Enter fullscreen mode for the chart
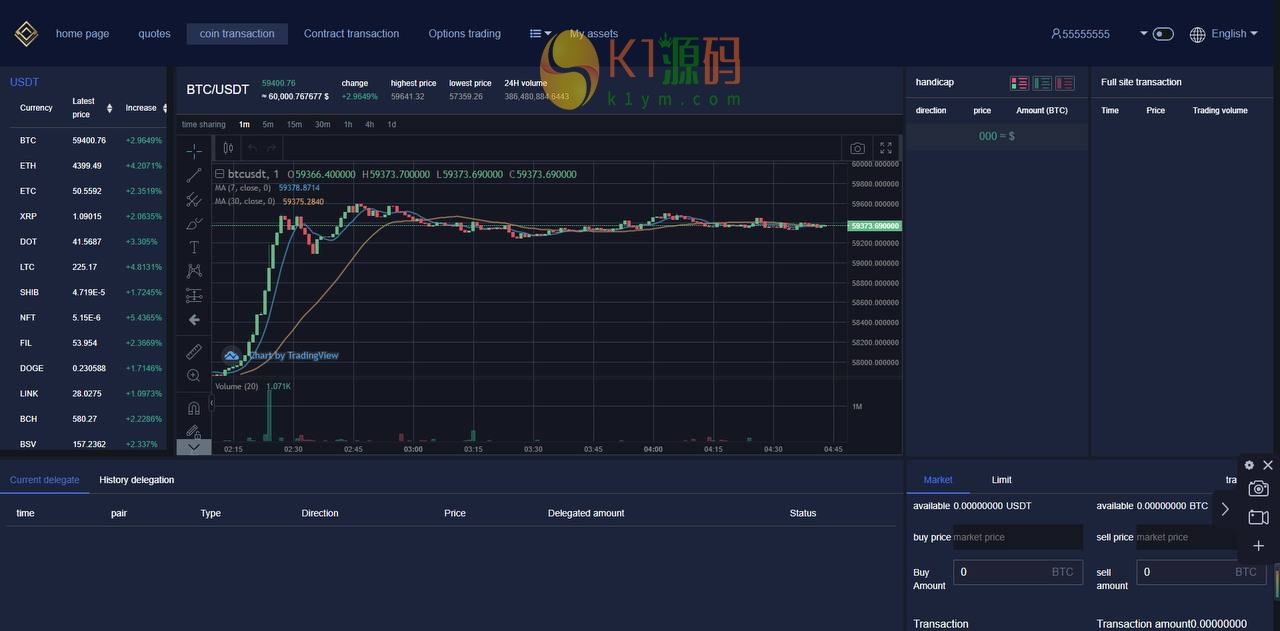Image resolution: width=1280 pixels, height=631 pixels. click(x=886, y=148)
